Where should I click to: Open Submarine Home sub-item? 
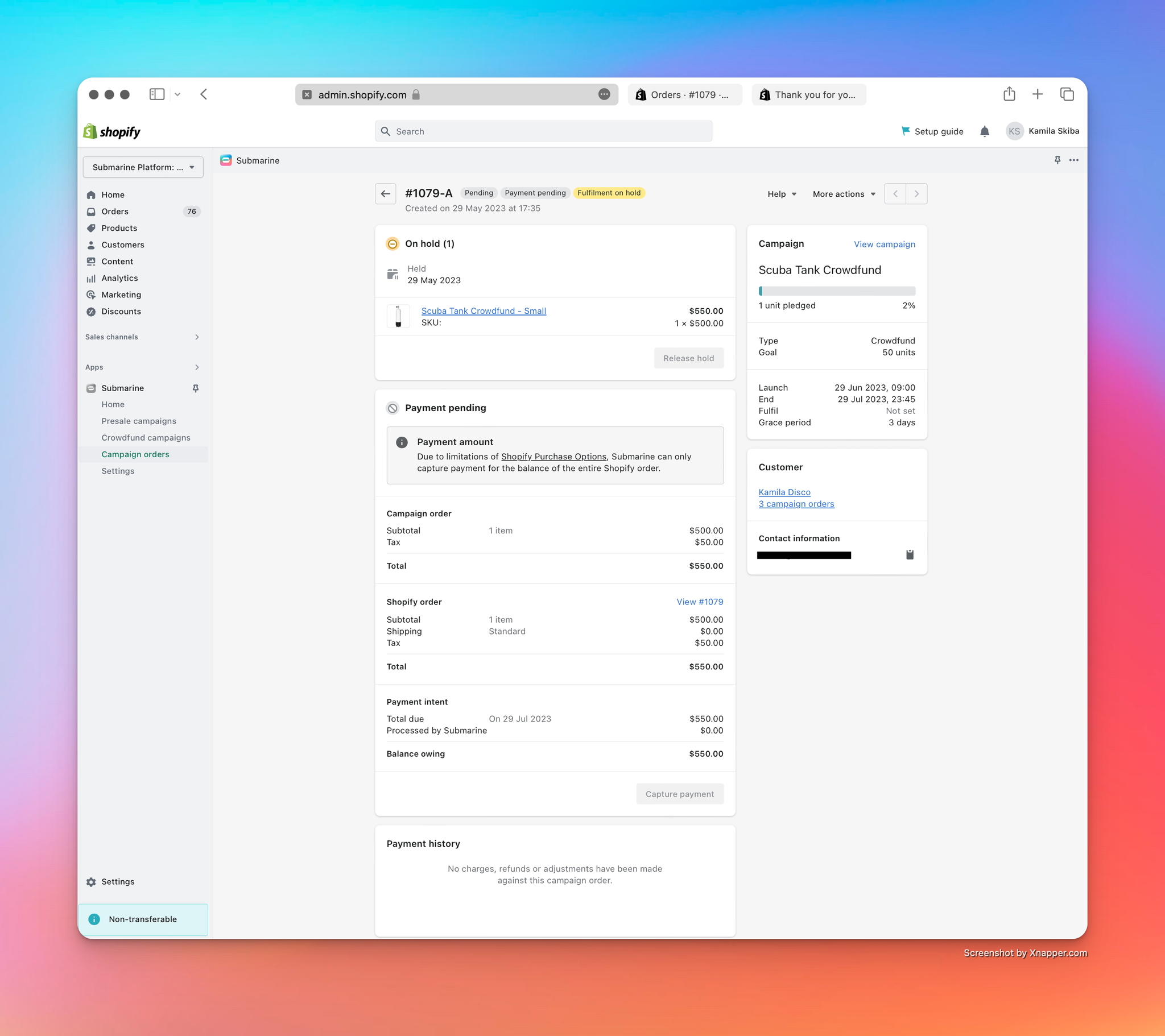[x=113, y=405]
